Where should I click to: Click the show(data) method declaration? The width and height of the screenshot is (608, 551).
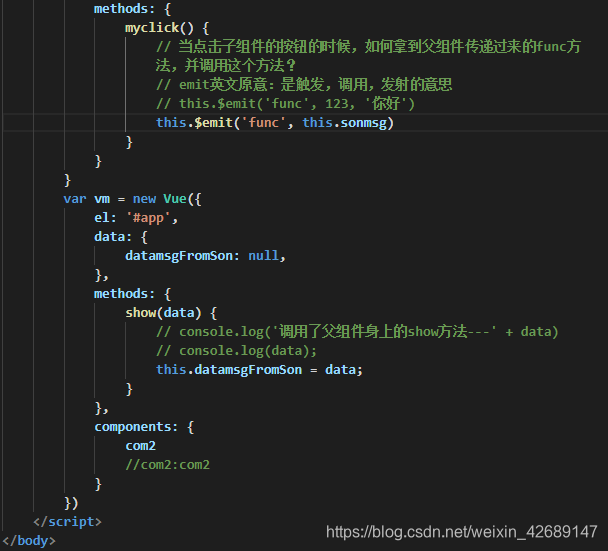click(171, 313)
